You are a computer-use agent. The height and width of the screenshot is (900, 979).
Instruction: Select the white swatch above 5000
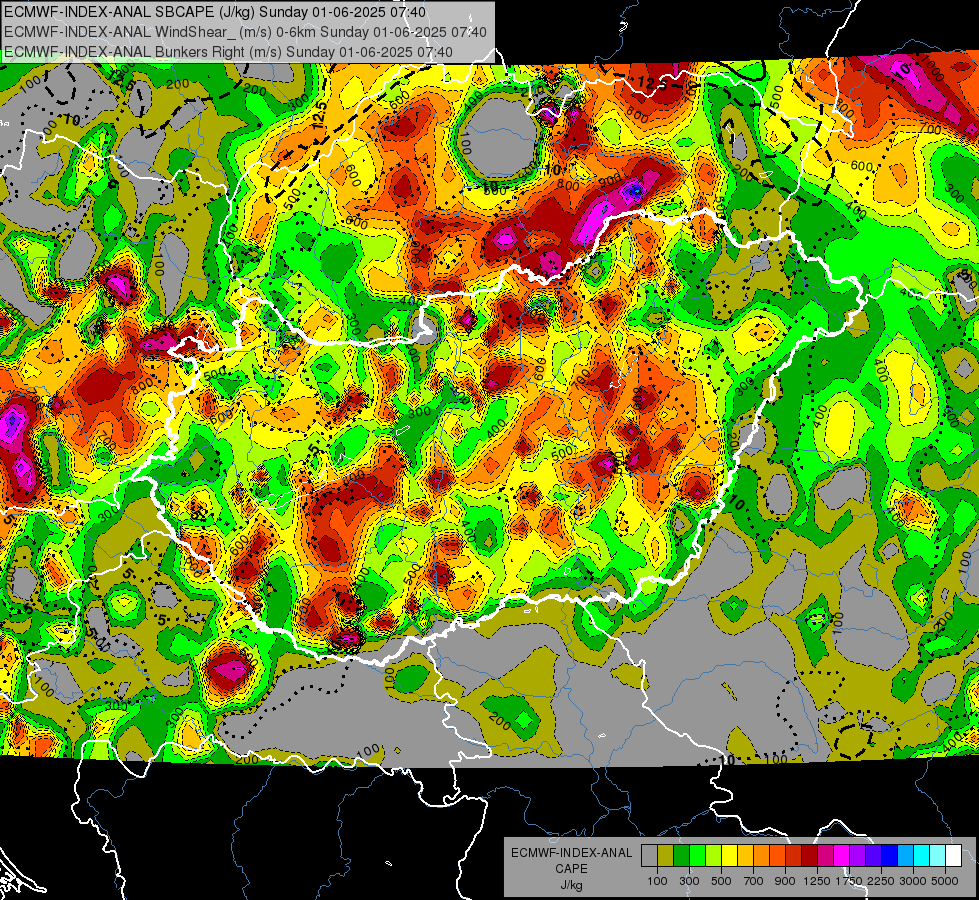[x=953, y=855]
